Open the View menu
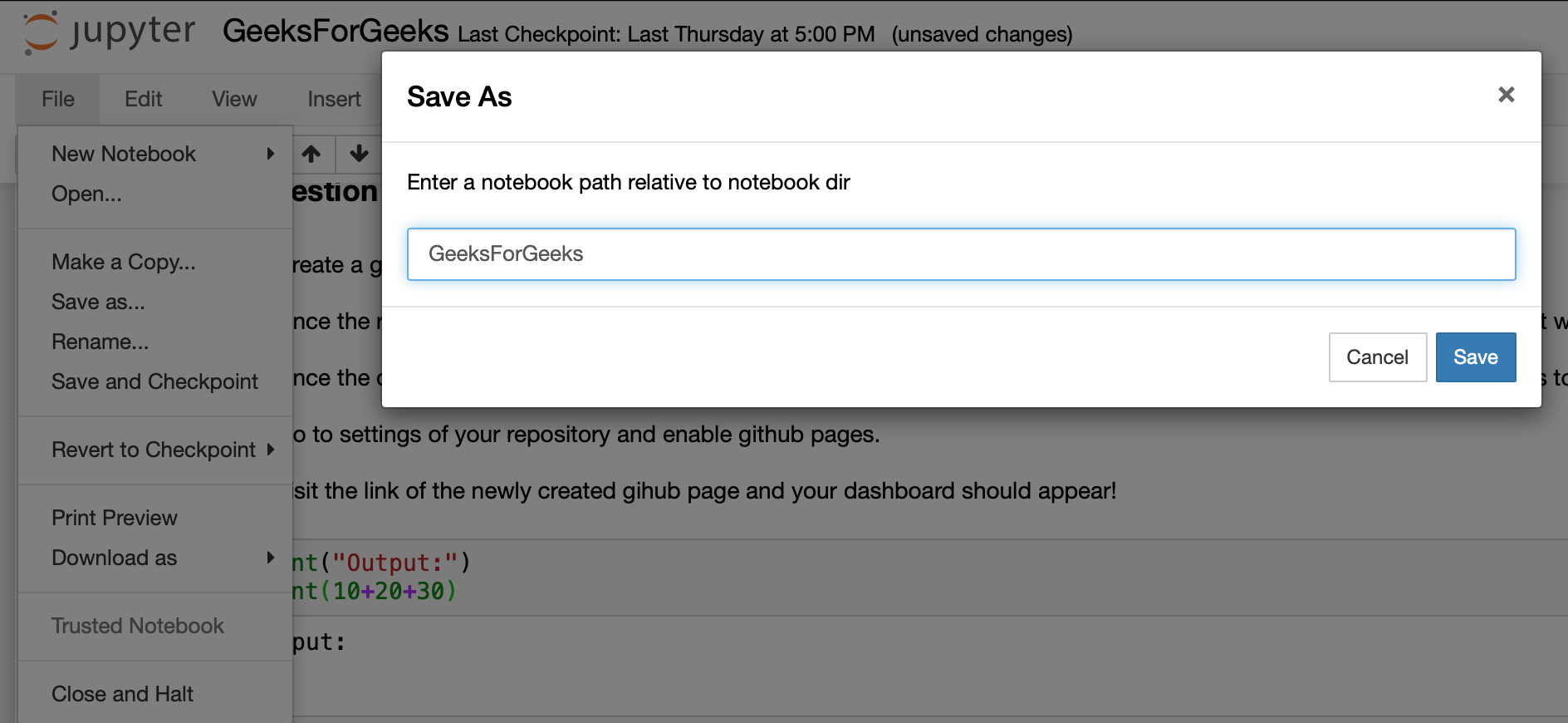 234,99
